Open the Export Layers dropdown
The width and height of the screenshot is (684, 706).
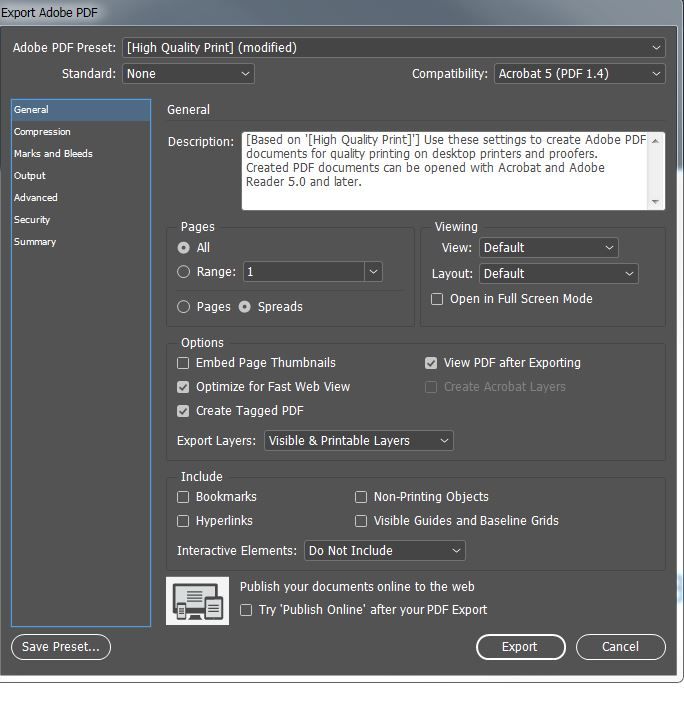(358, 440)
